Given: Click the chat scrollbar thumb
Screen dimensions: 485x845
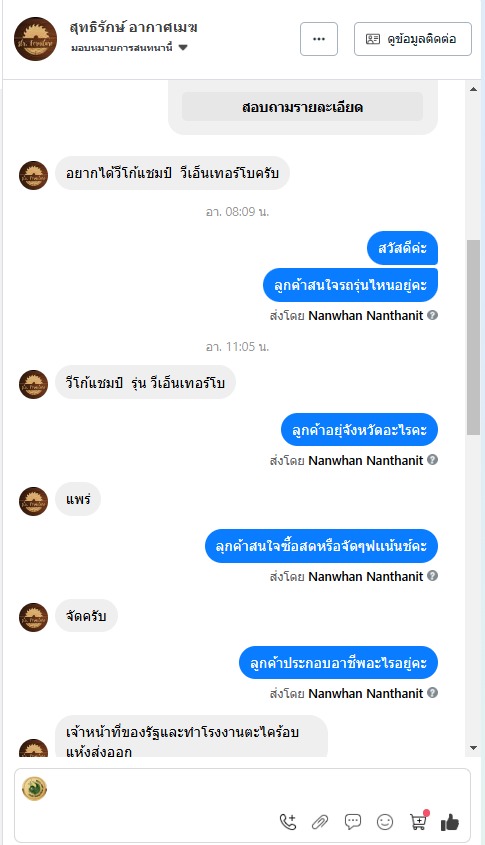Looking at the screenshot, I should pyautogui.click(x=473, y=337).
